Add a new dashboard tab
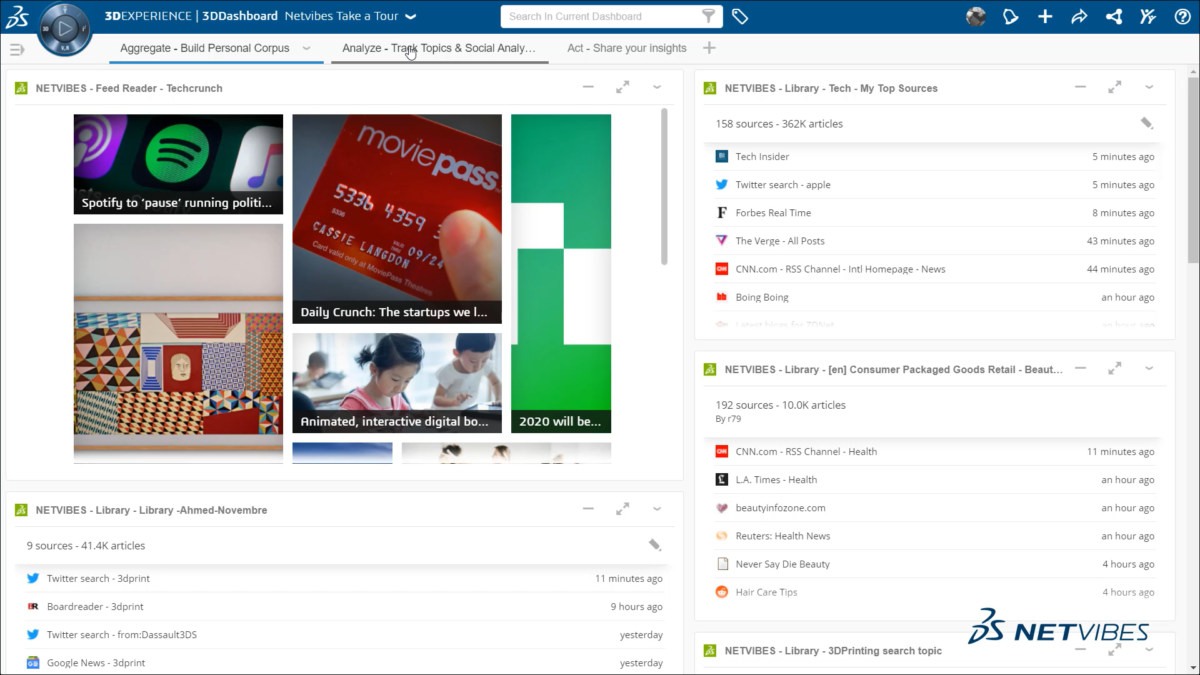 [709, 48]
